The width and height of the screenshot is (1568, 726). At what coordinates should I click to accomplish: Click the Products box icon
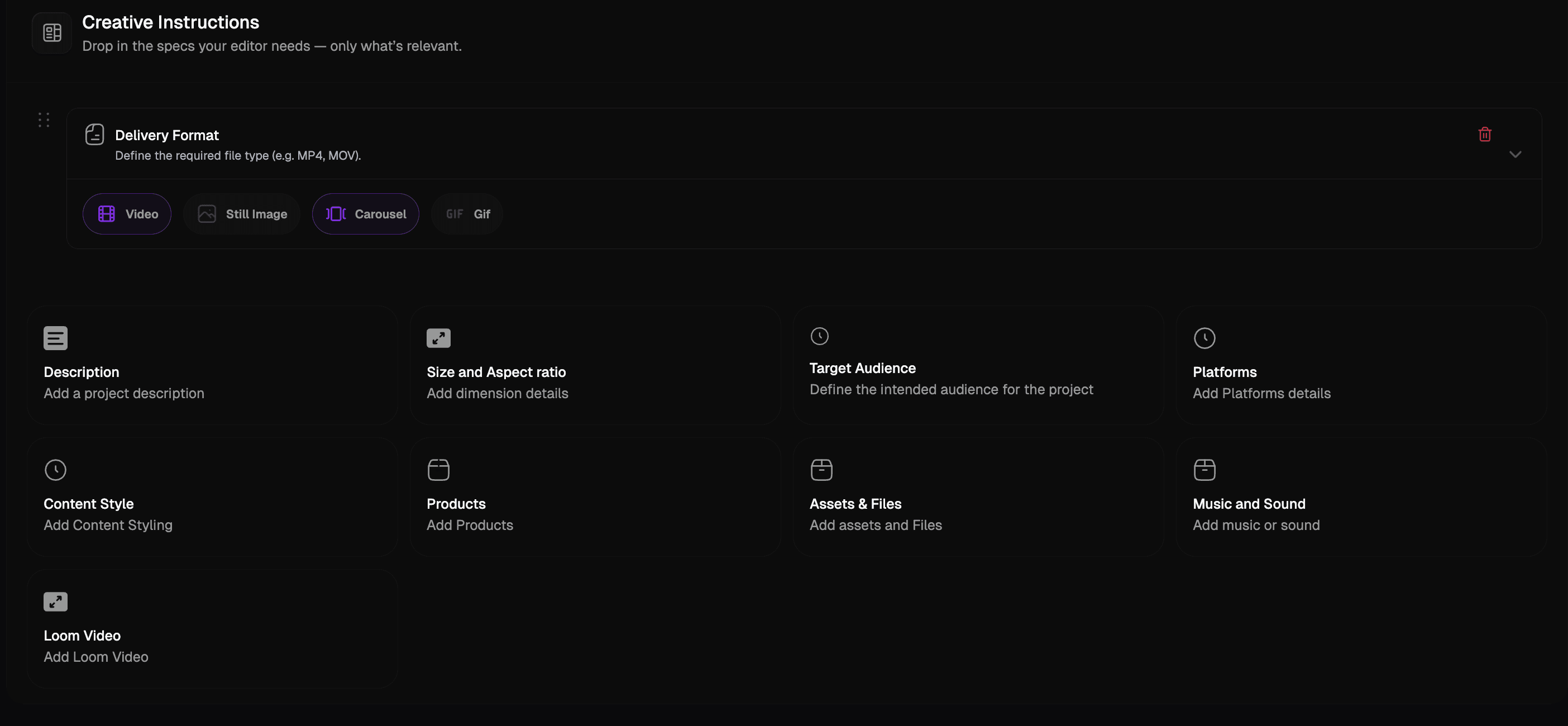pyautogui.click(x=438, y=470)
